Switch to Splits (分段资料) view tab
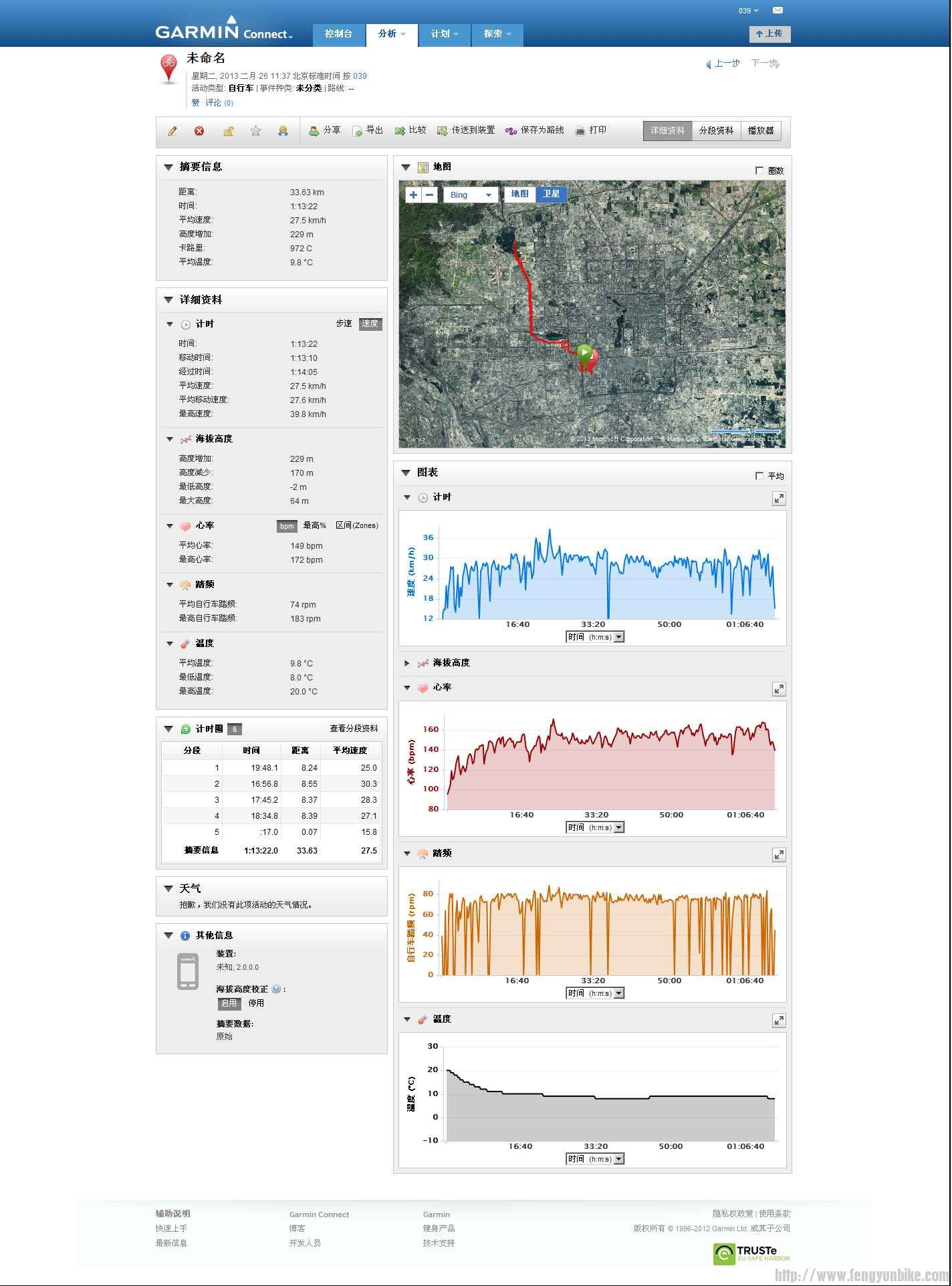Viewport: 952px width, 1286px height. pos(716,131)
